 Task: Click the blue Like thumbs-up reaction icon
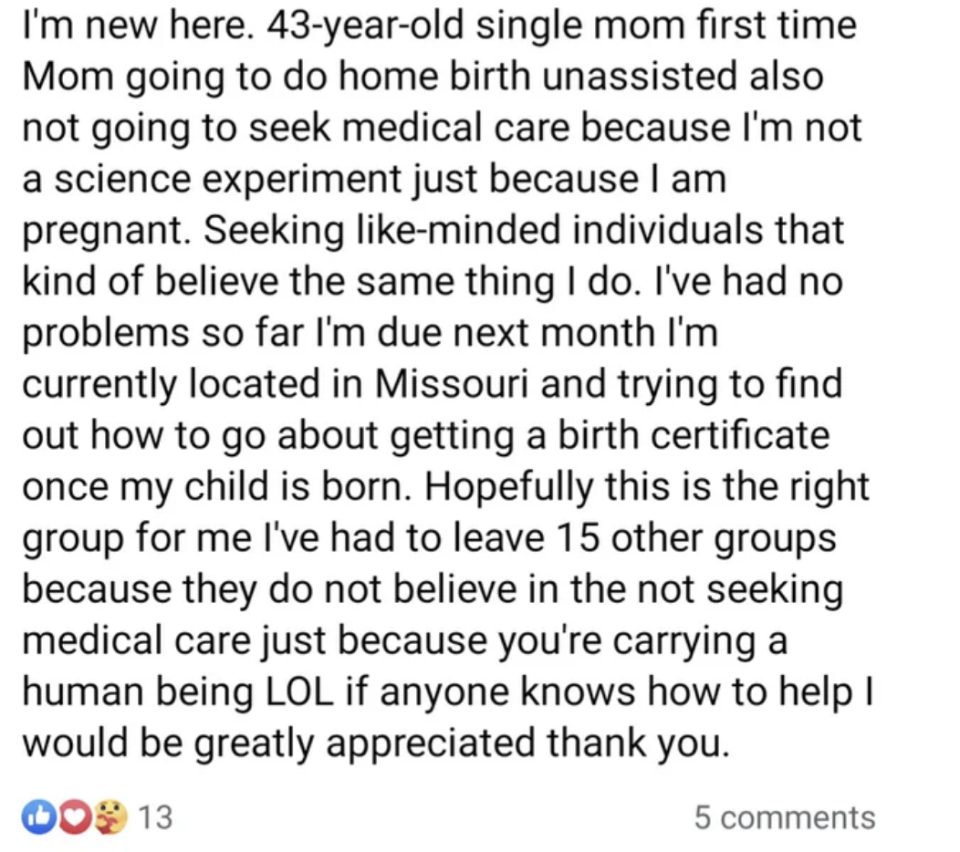37,818
